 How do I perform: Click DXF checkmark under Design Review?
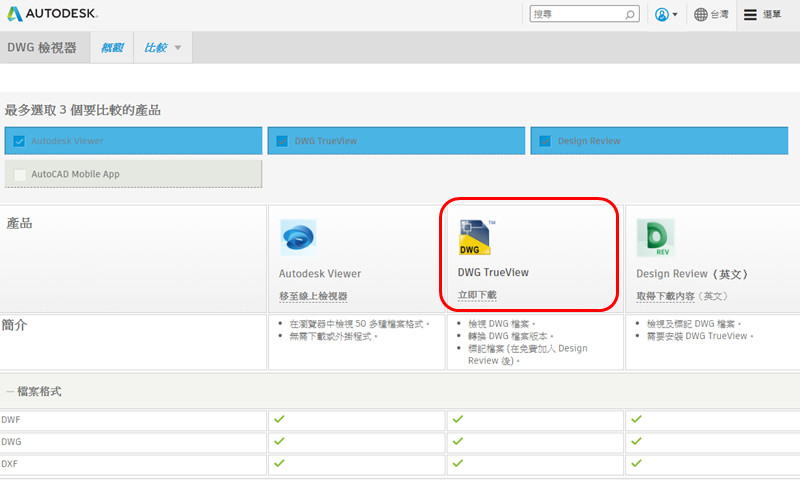[636, 463]
